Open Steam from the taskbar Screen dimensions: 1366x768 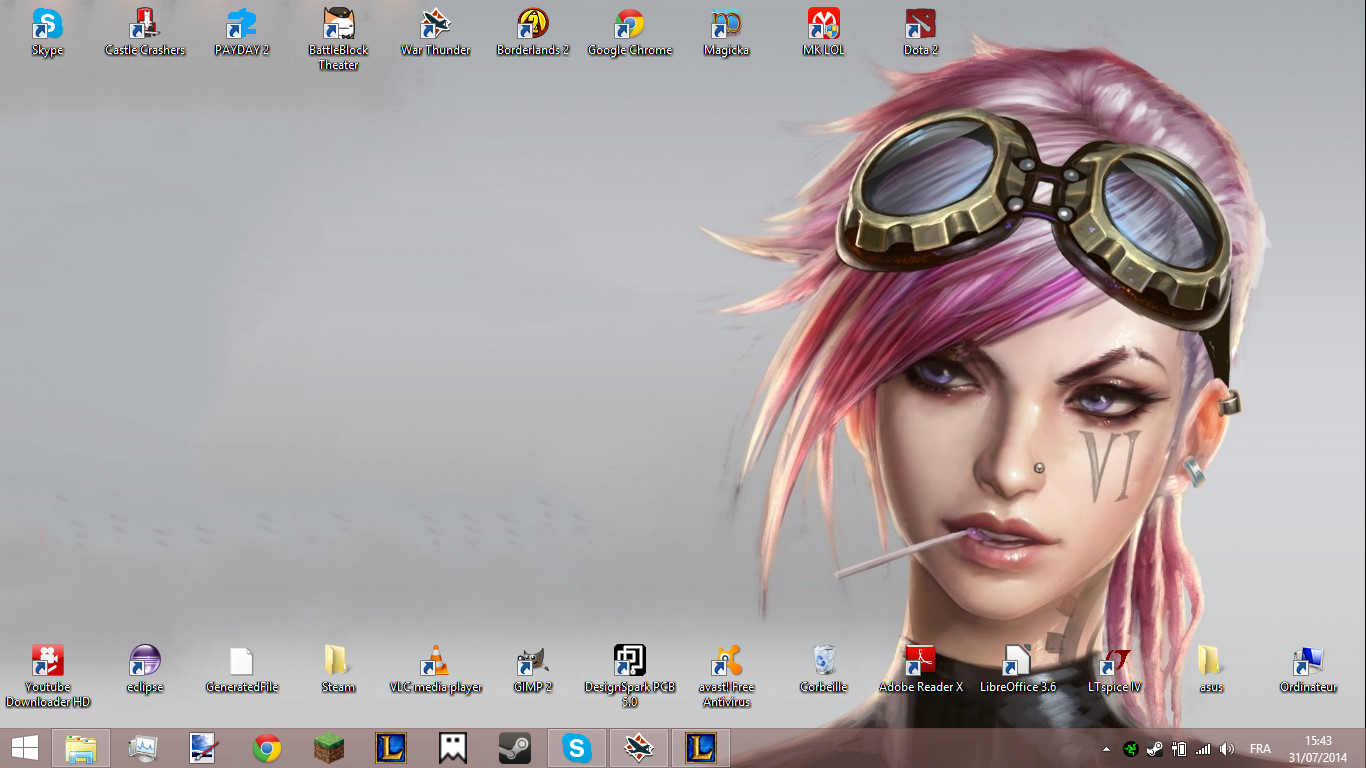(514, 747)
